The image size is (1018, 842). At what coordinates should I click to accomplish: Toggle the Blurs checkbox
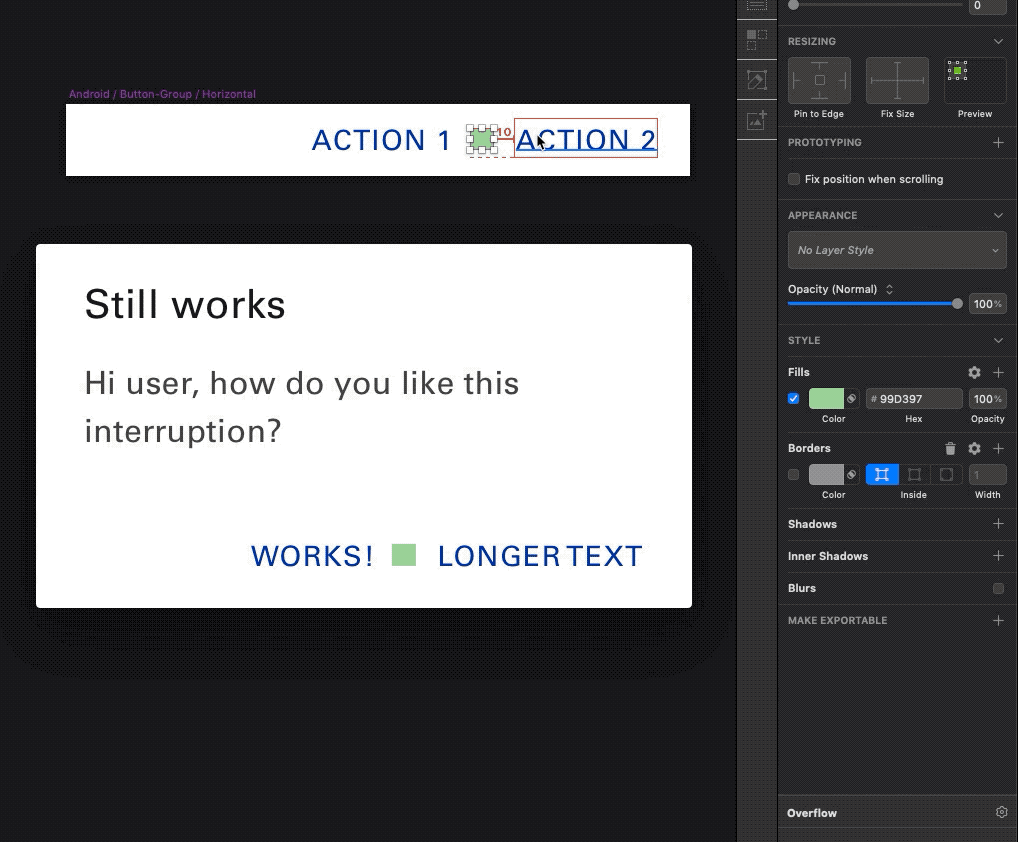click(x=998, y=589)
